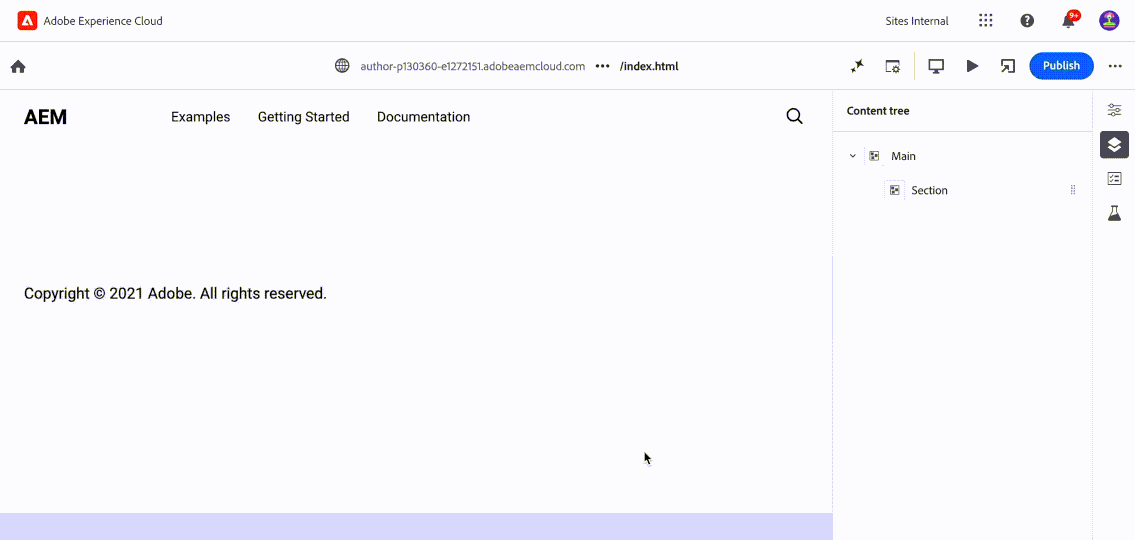Viewport: 1135px width, 540px height.
Task: Open more options next to Publish
Action: [1115, 66]
